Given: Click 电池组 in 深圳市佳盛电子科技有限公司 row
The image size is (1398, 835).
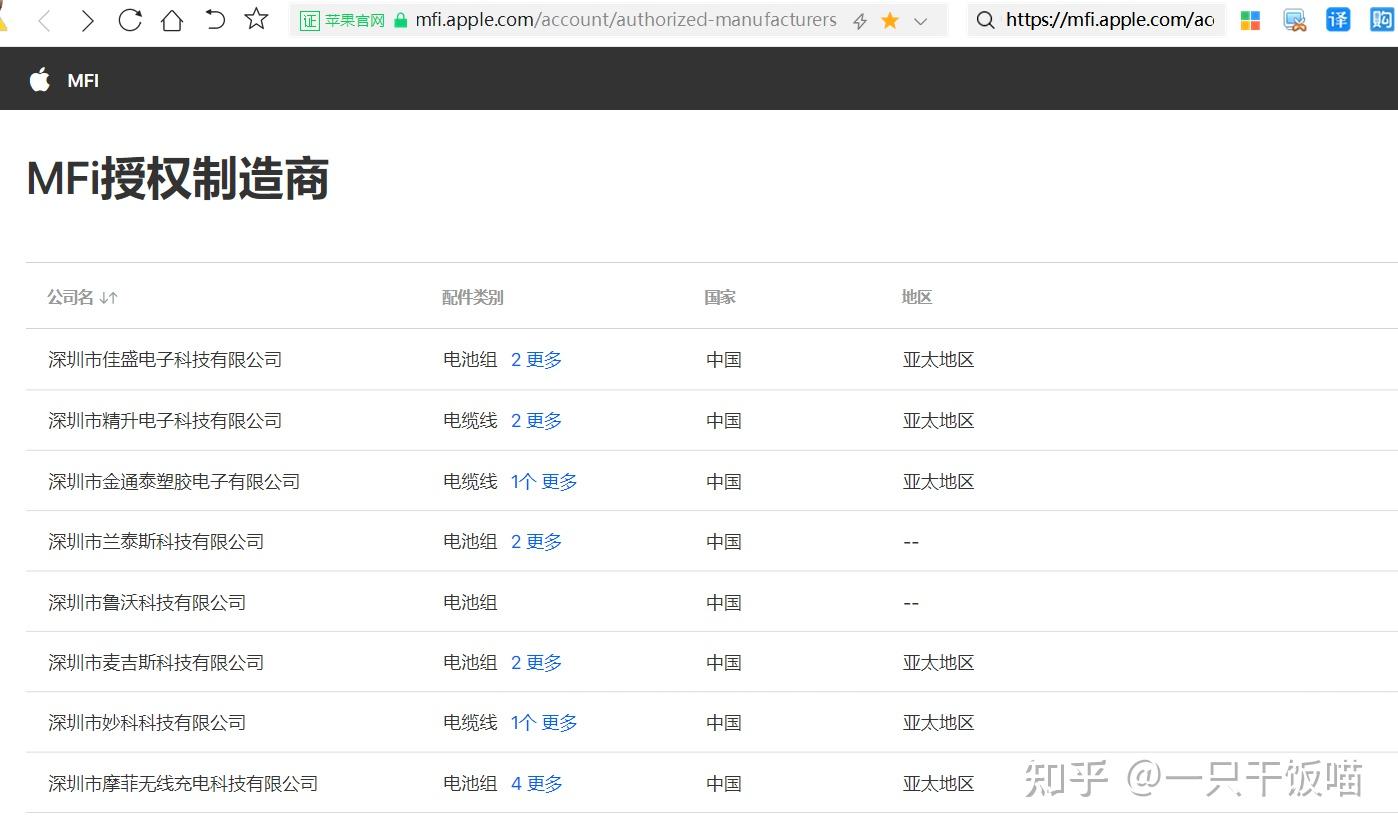Looking at the screenshot, I should 470,360.
